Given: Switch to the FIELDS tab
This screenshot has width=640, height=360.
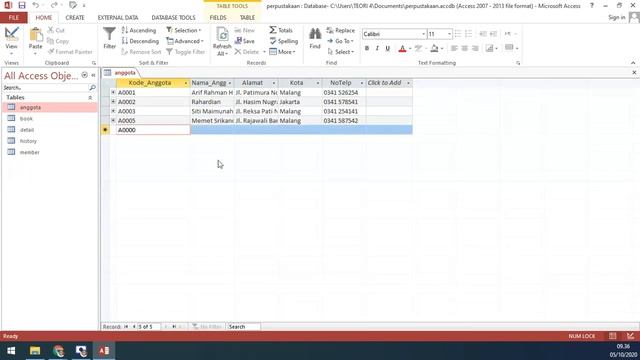Looking at the screenshot, I should click(218, 18).
